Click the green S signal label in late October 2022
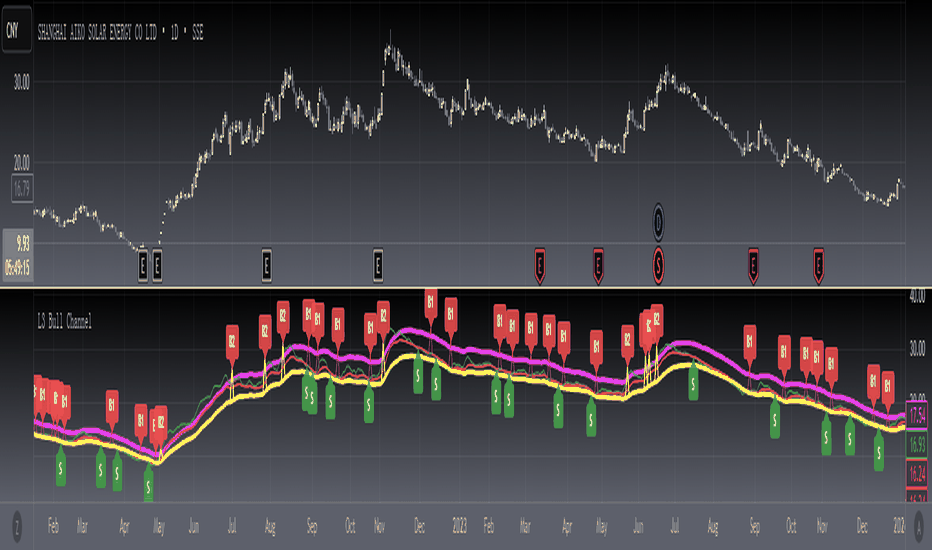This screenshot has height=550, width=932. (x=369, y=406)
